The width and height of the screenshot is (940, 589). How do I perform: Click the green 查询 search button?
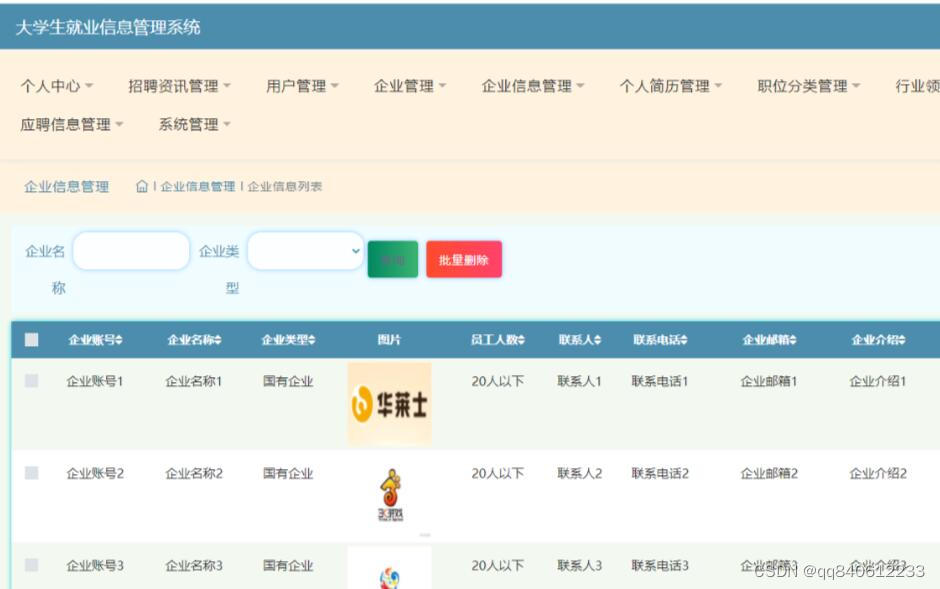tap(392, 258)
